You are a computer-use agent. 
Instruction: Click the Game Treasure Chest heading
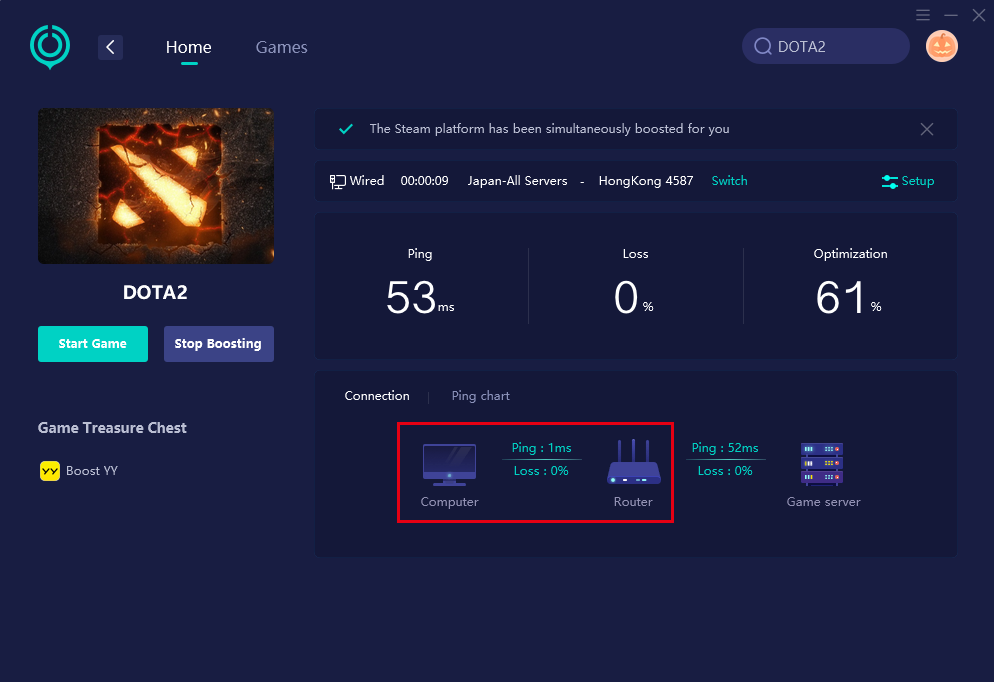point(112,428)
